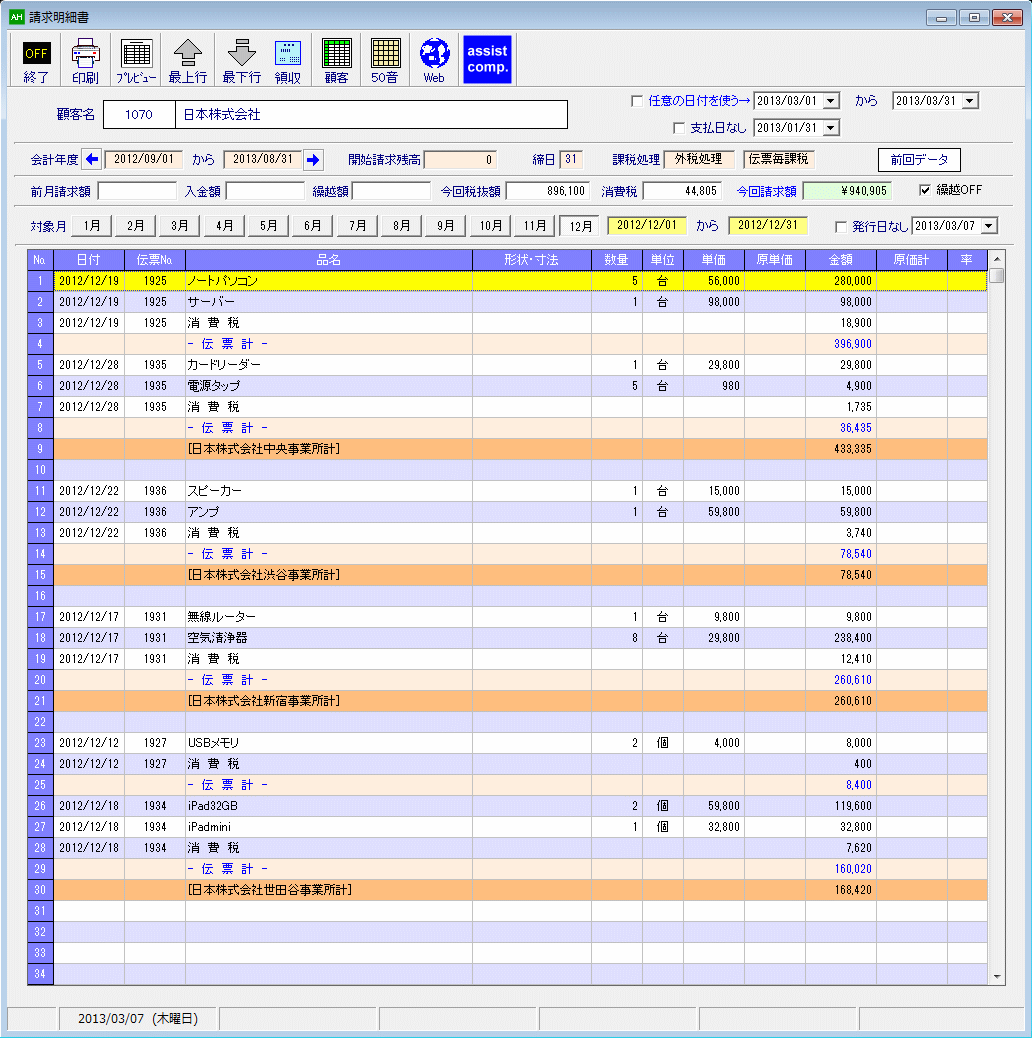Select the 電源タップ row
Image resolution: width=1032 pixels, height=1038 pixels.
[507, 386]
